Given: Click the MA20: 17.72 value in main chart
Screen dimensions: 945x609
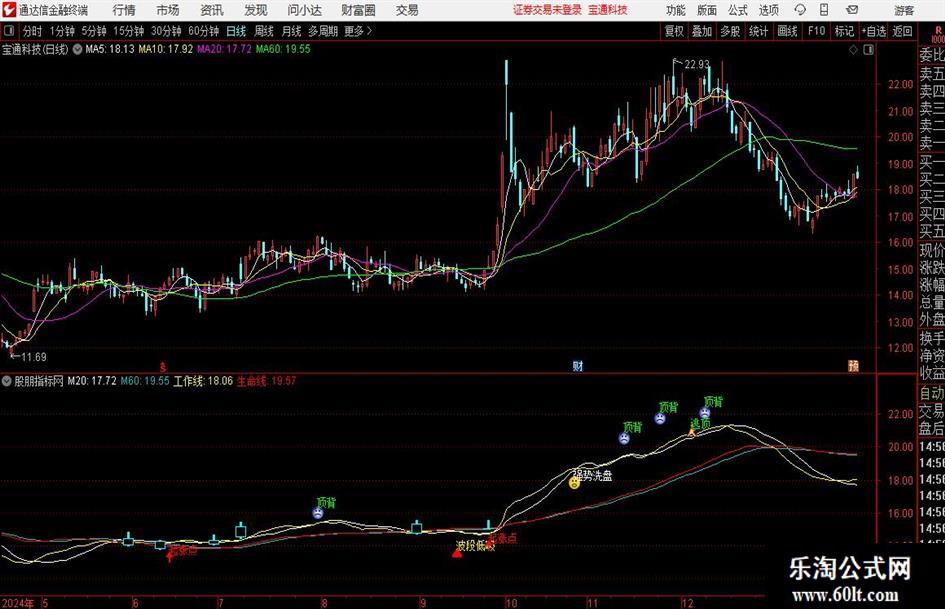Looking at the screenshot, I should (x=224, y=49).
